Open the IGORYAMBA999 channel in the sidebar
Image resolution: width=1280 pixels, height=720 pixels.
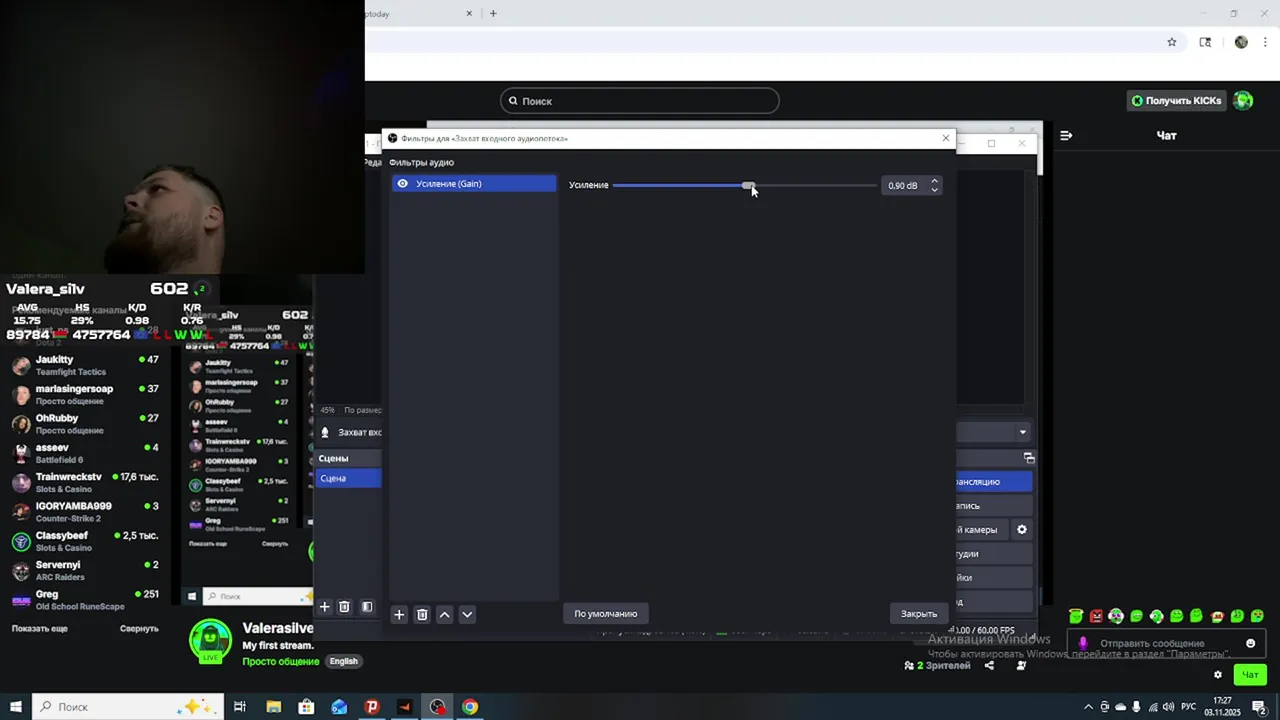click(86, 512)
